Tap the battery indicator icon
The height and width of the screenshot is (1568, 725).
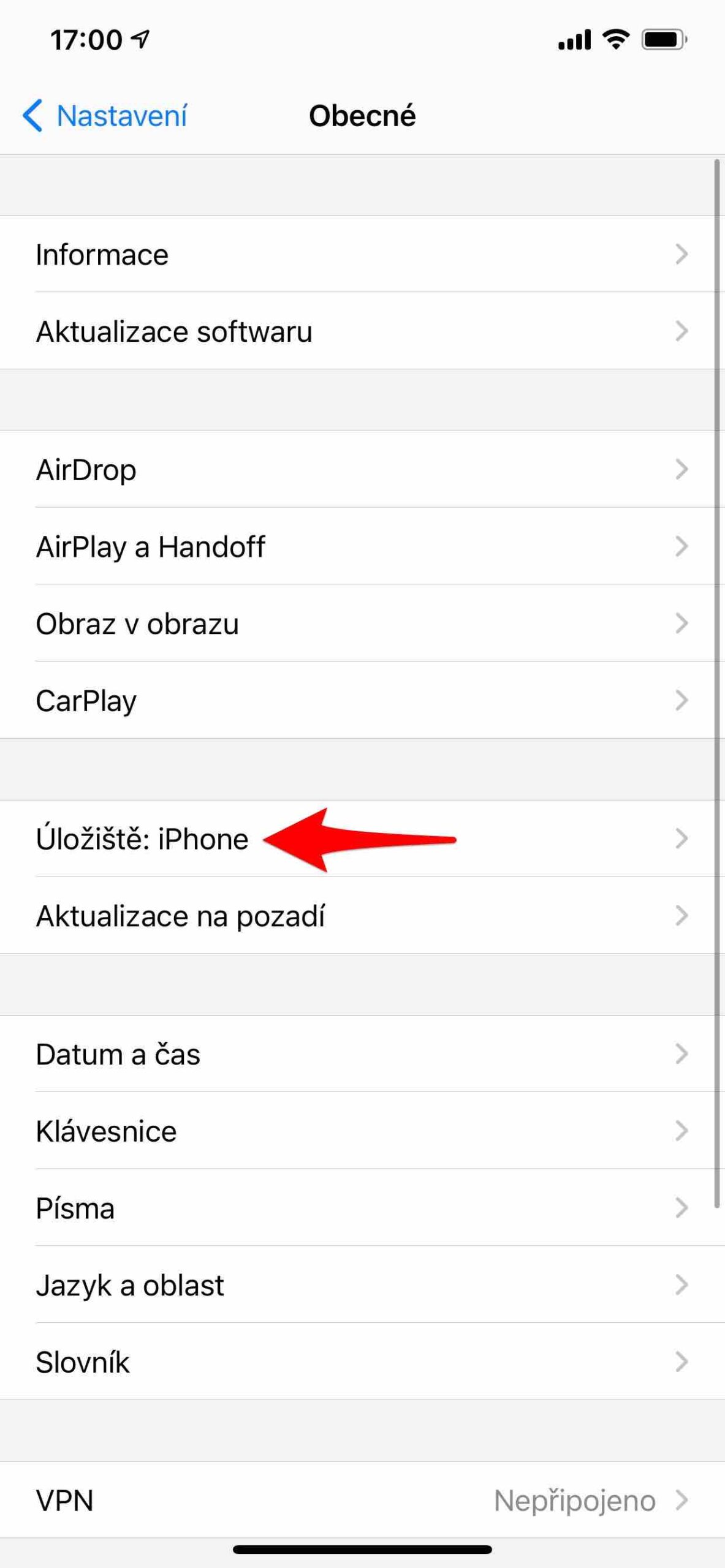(665, 39)
